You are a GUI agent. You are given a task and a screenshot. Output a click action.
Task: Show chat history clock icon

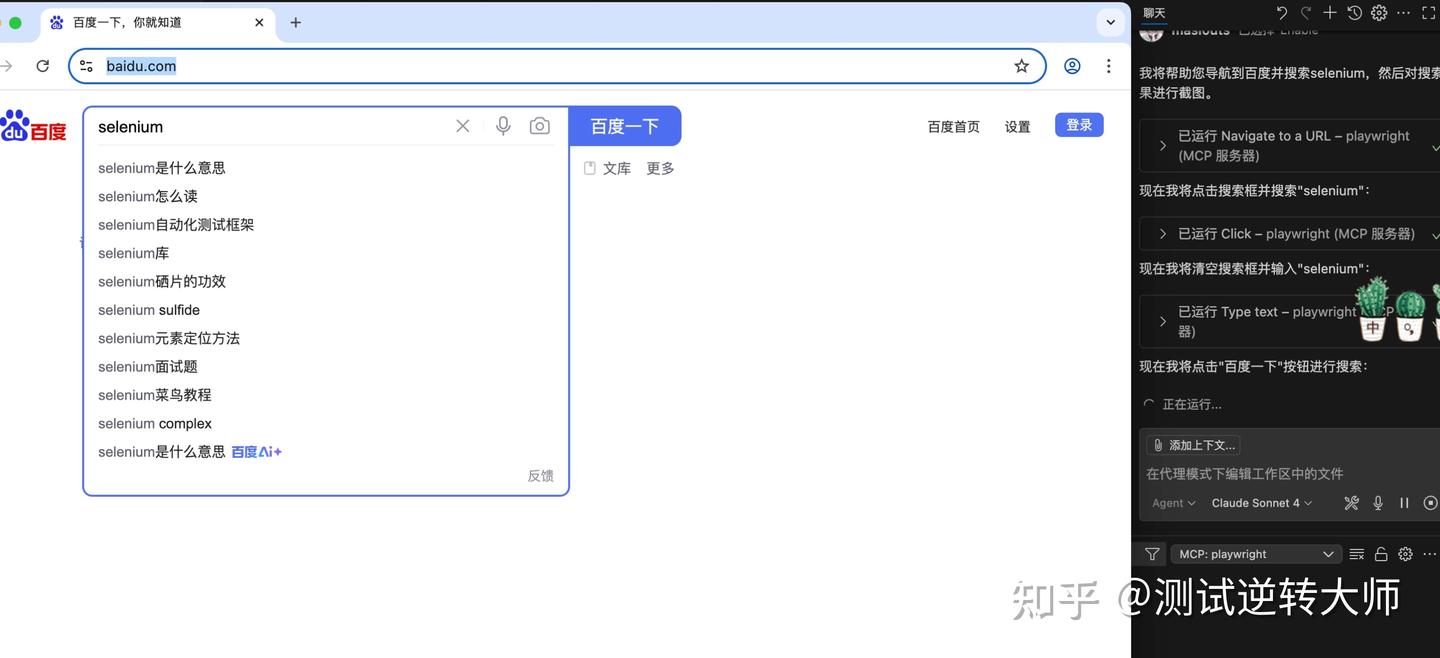coord(1354,13)
